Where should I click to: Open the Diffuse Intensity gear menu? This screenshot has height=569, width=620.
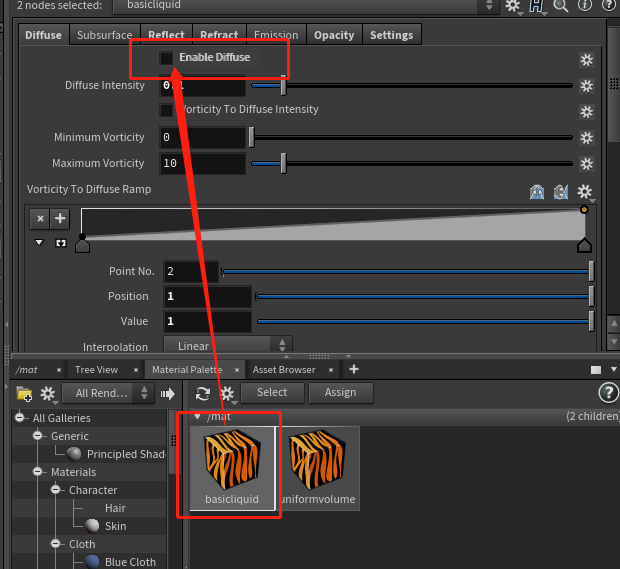pyautogui.click(x=586, y=86)
